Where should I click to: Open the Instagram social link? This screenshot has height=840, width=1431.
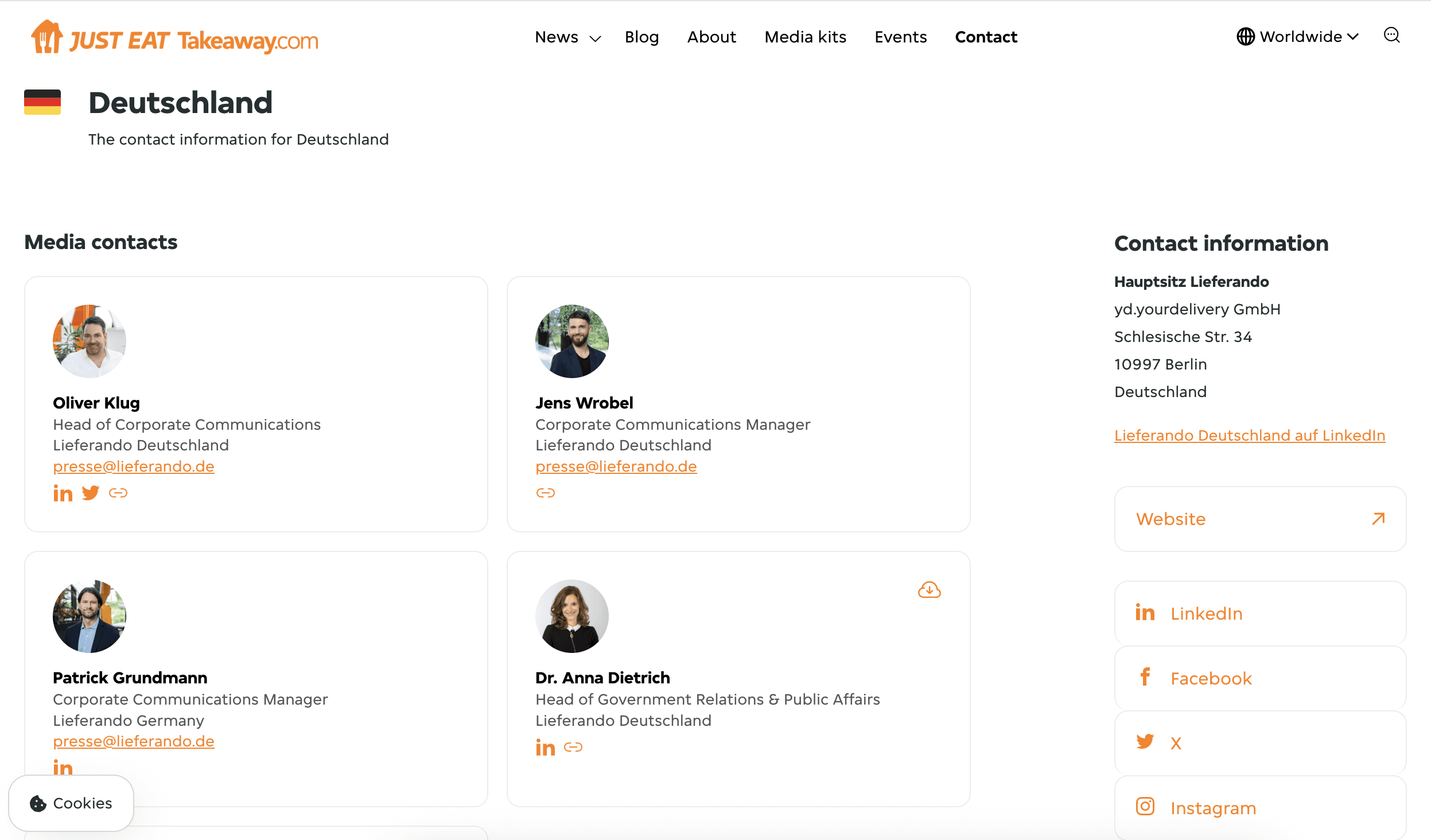point(1260,808)
